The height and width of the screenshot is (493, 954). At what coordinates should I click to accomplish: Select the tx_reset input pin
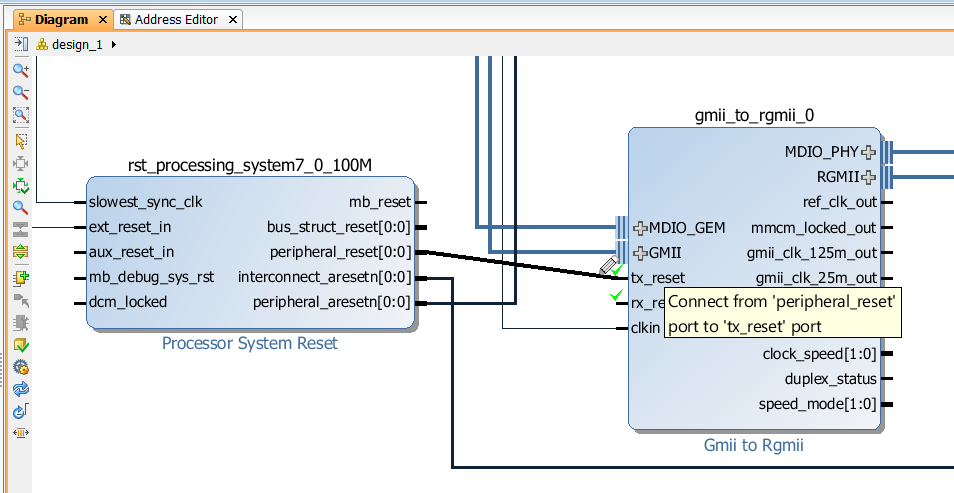pos(658,278)
